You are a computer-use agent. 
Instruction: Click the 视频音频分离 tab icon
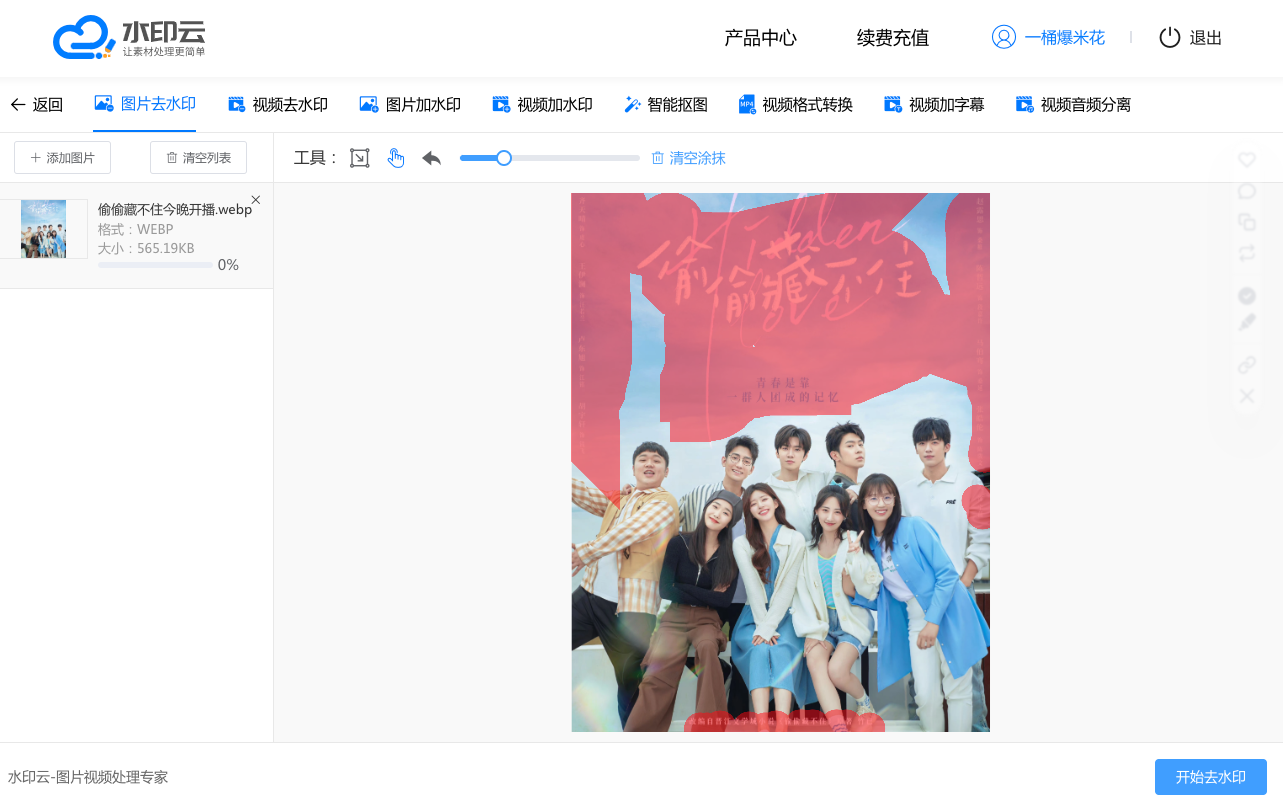pos(1024,104)
